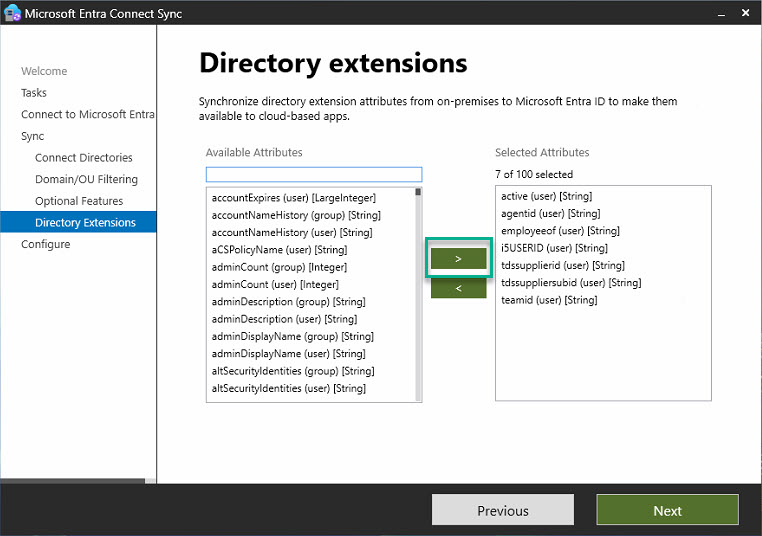Viewport: 762px width, 536px height.
Task: Click the remove attribute arrow button
Action: pos(458,288)
